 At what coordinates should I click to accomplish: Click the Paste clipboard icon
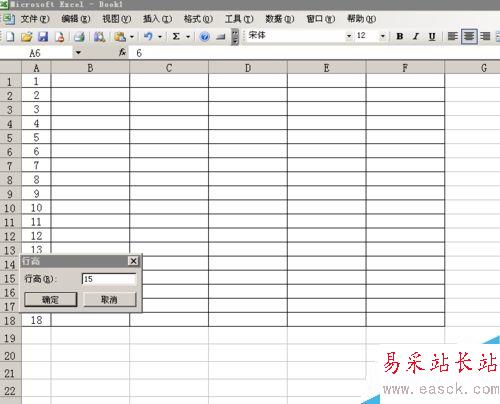tap(120, 36)
